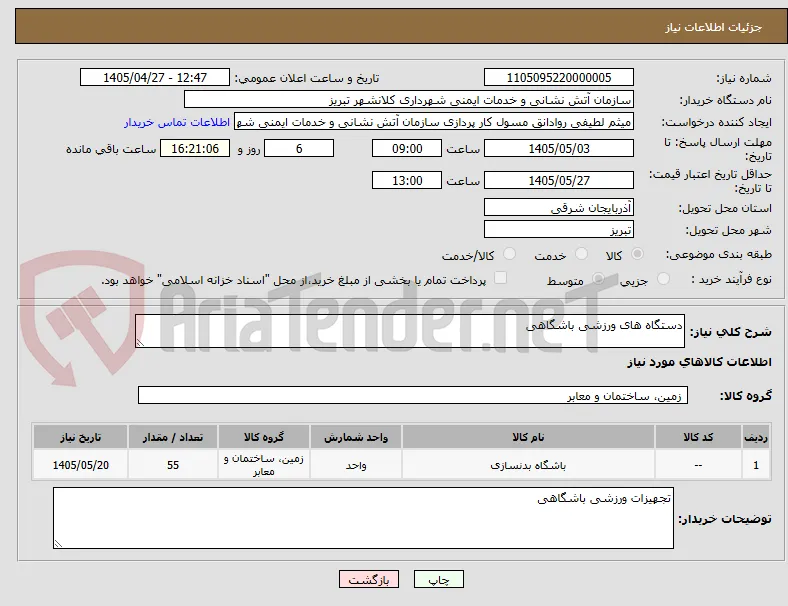788x606 pixels.
Task: Click the deadline time field 09:00
Action: [x=407, y=148]
